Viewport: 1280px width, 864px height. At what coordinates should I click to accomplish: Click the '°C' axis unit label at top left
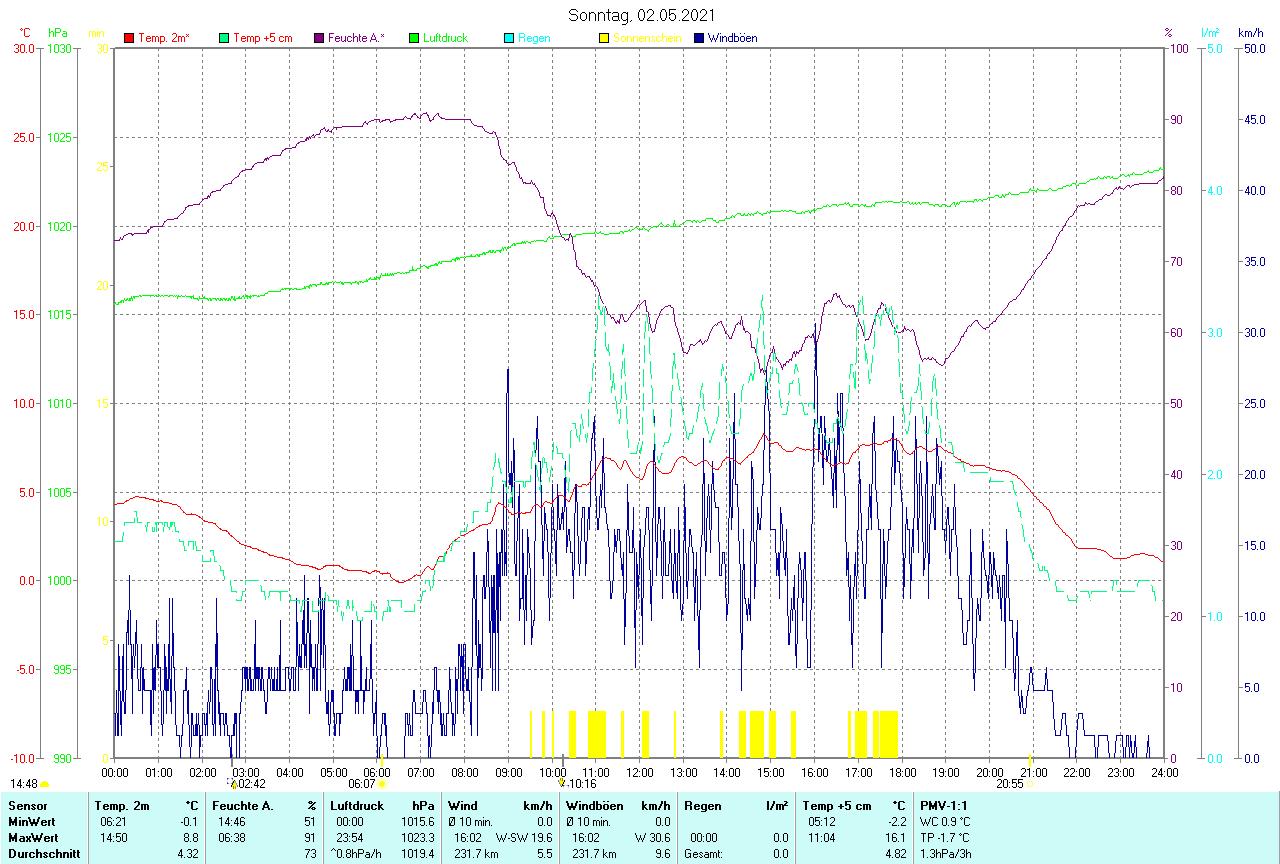[24, 33]
